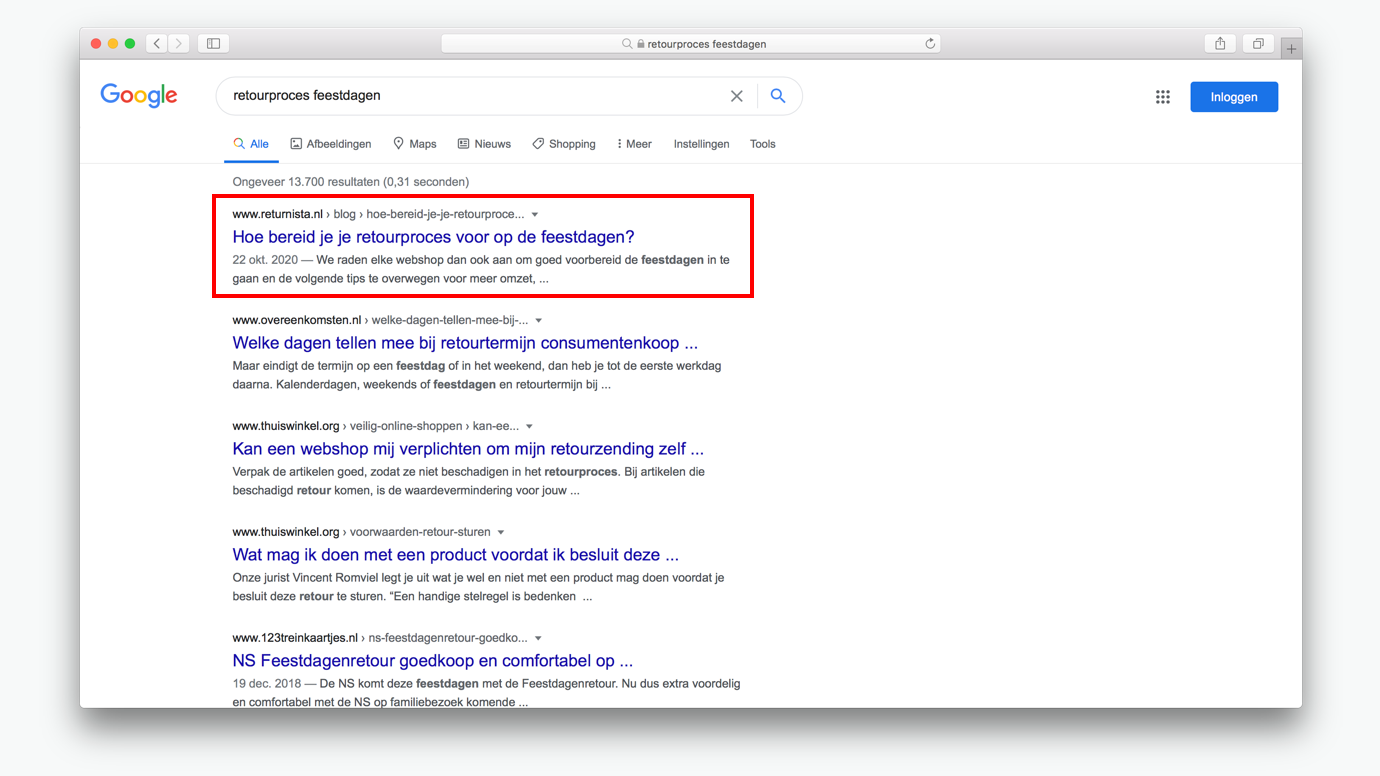Viewport: 1380px width, 776px height.
Task: Expand dropdown arrow next to returnista.nl URL
Action: (535, 215)
